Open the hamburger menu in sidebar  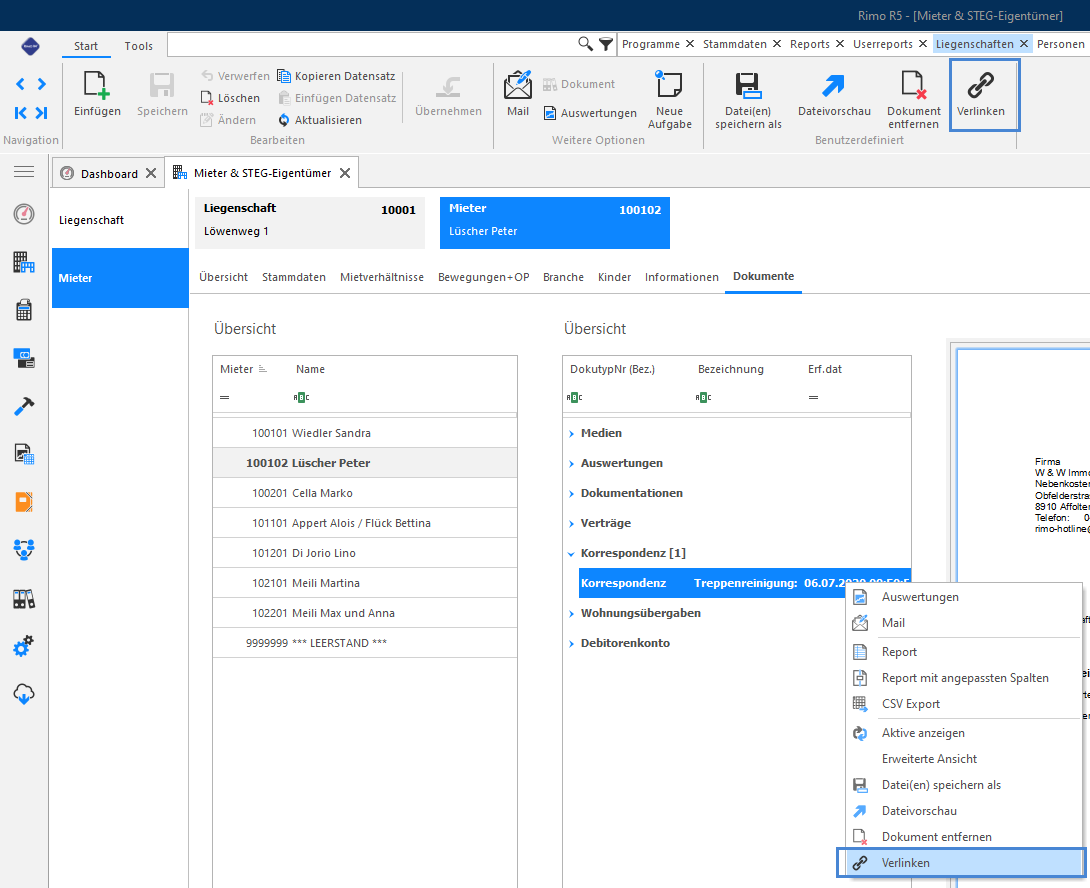(x=24, y=171)
